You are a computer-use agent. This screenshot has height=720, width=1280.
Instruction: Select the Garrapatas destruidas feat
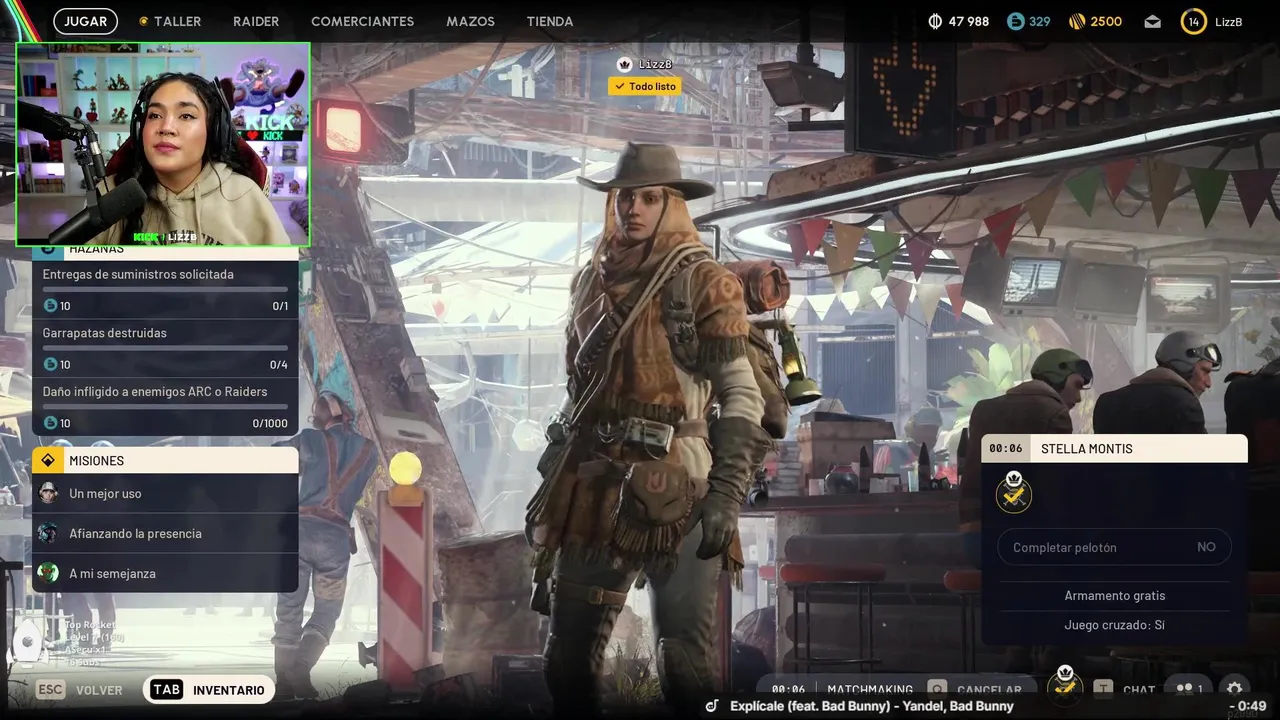click(165, 349)
